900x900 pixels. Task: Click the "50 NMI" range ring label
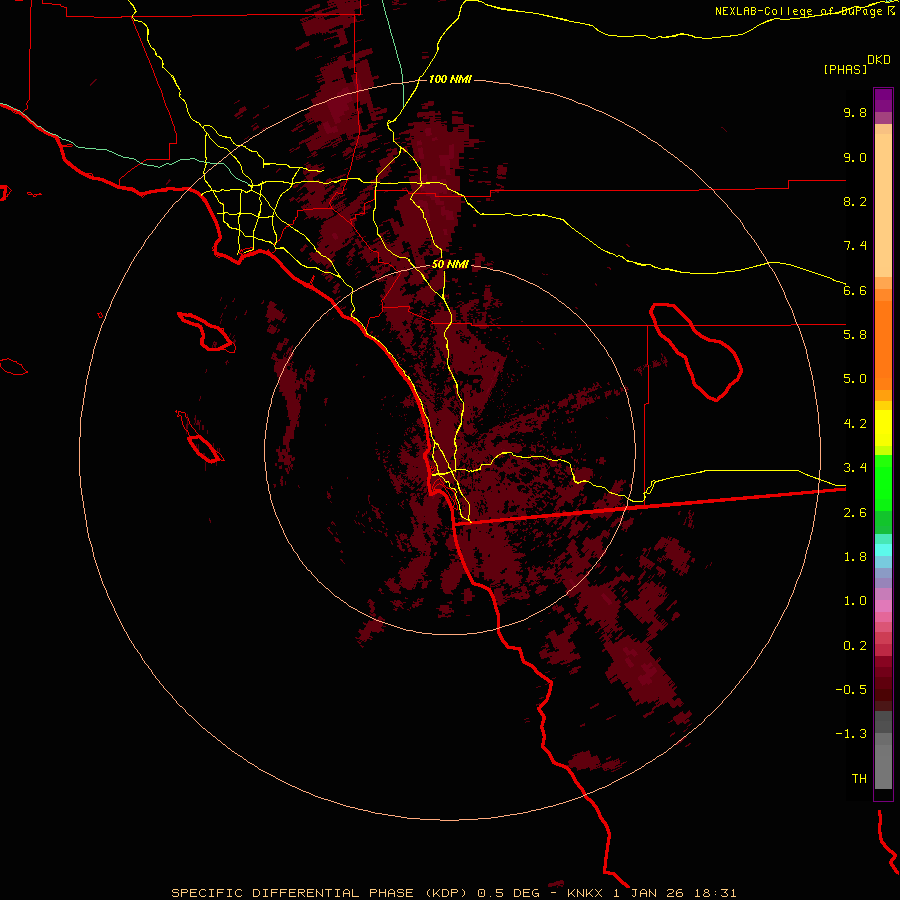[450, 264]
